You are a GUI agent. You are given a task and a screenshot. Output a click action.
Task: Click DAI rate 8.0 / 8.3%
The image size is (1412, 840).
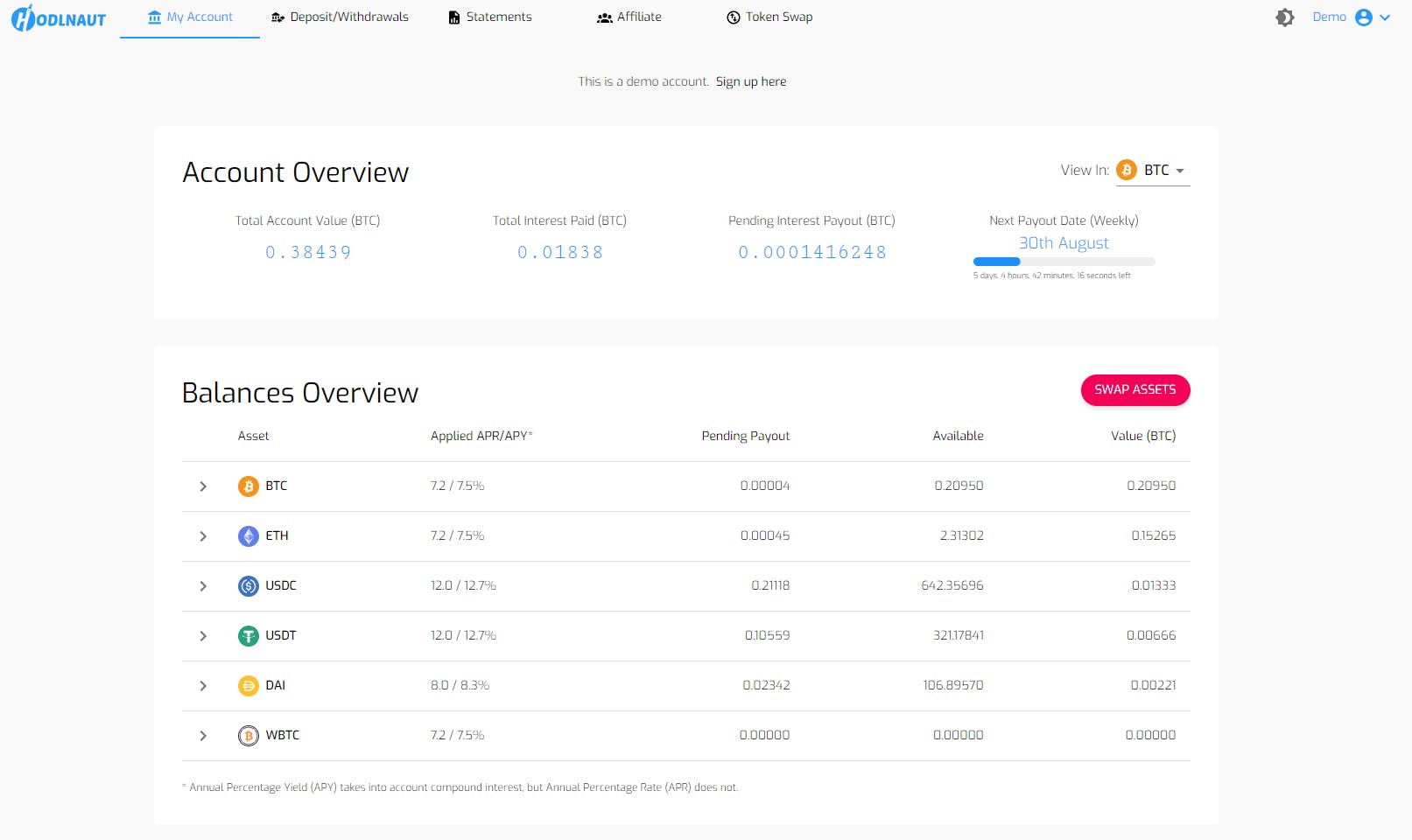460,686
